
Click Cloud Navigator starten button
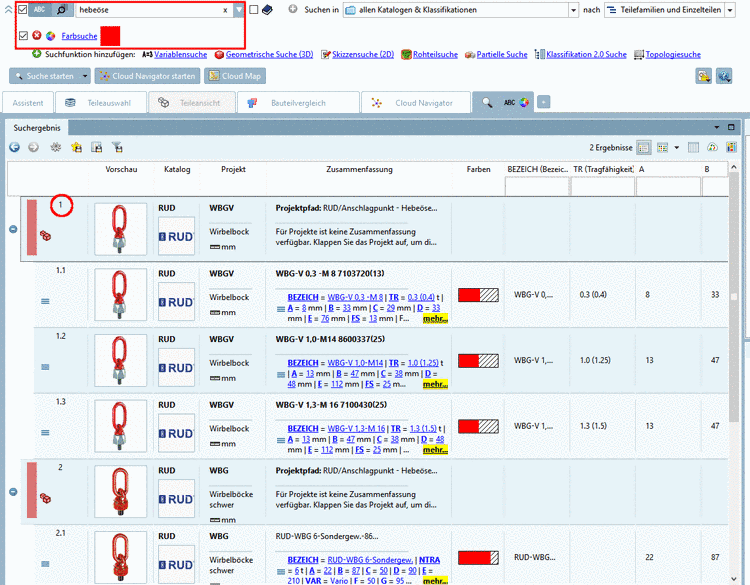[148, 76]
